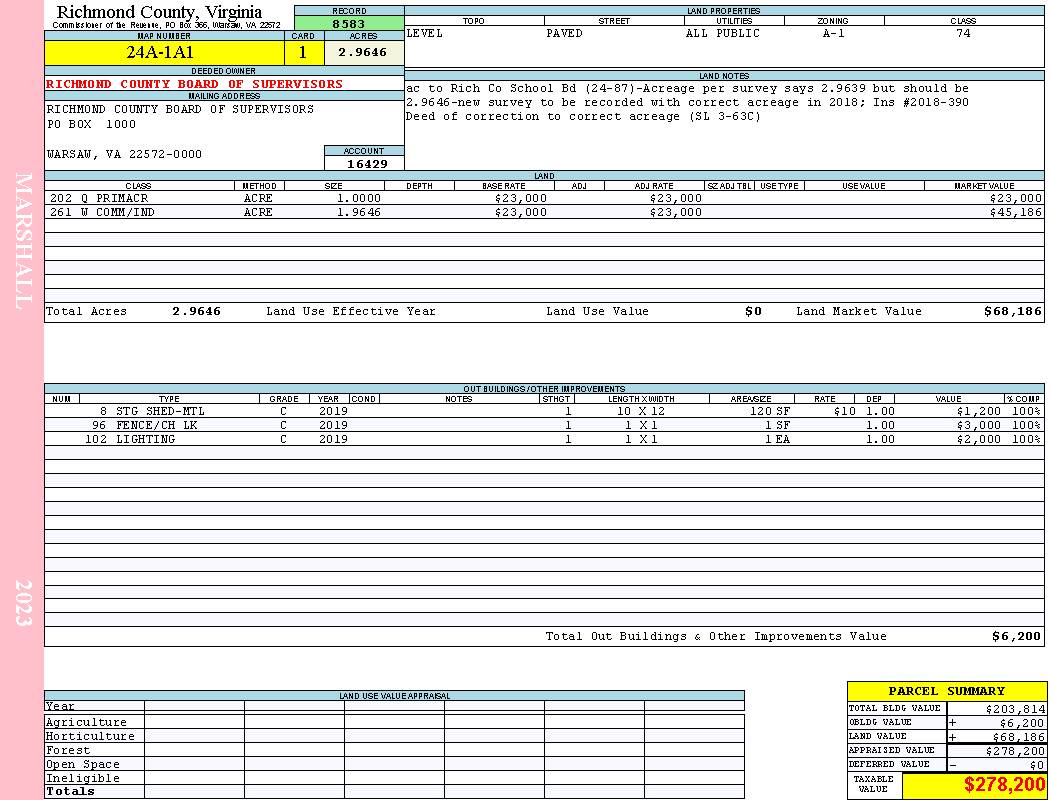Screen dimensions: 1050x800
Task: Click size 1.9646 in COMM/IND row
Action: pos(358,212)
